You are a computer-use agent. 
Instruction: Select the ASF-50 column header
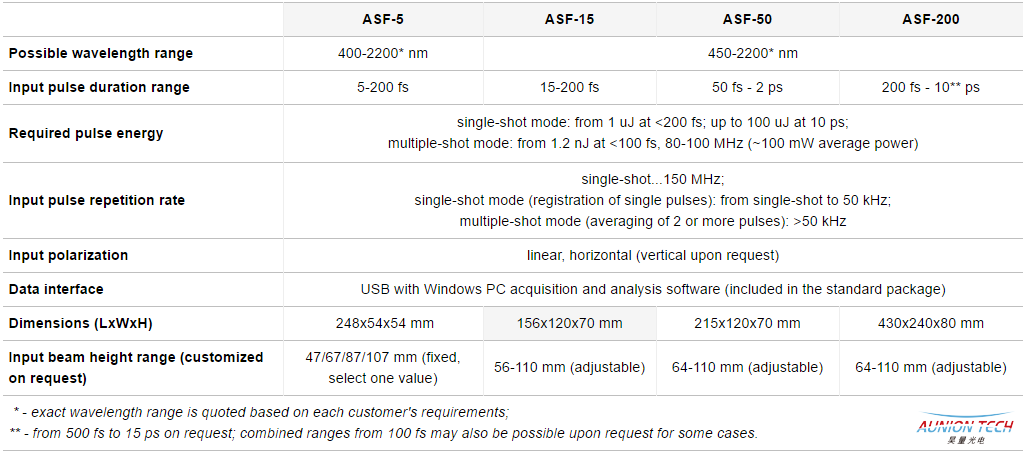747,20
